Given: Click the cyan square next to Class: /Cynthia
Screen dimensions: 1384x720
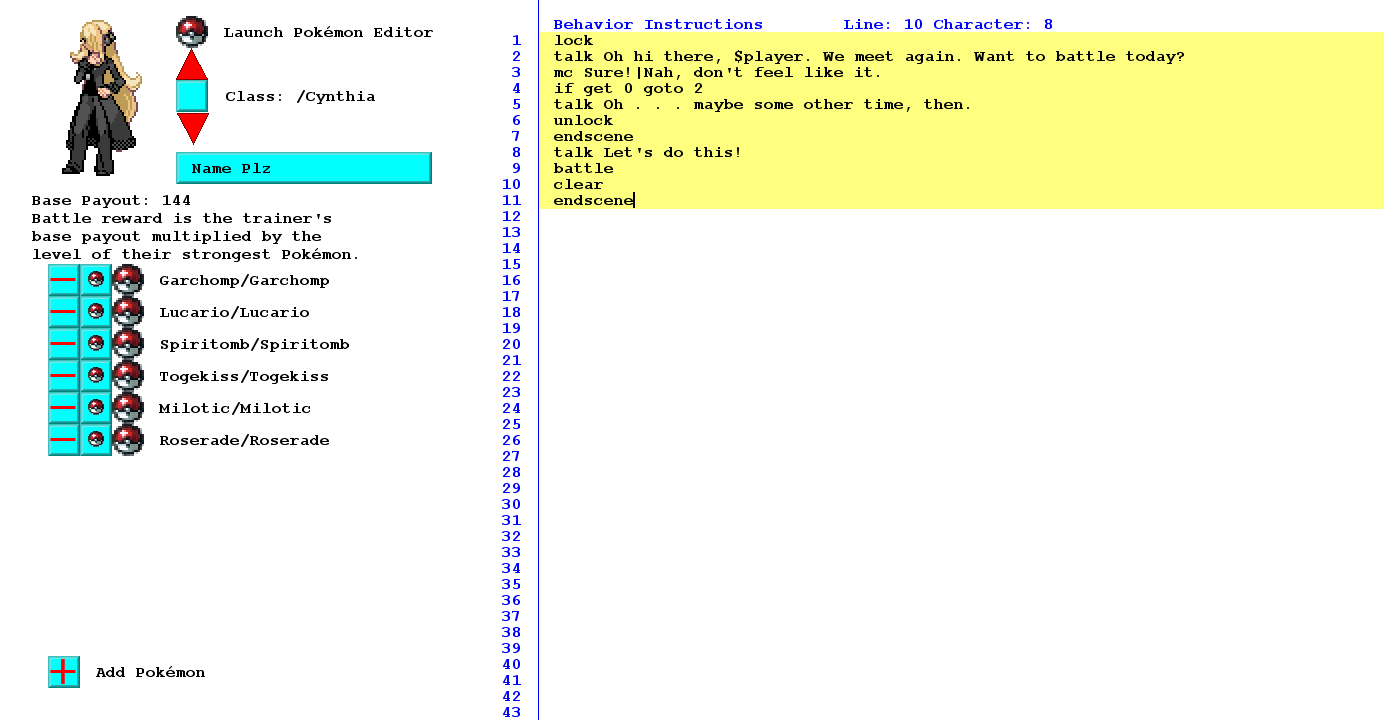Looking at the screenshot, I should [192, 96].
